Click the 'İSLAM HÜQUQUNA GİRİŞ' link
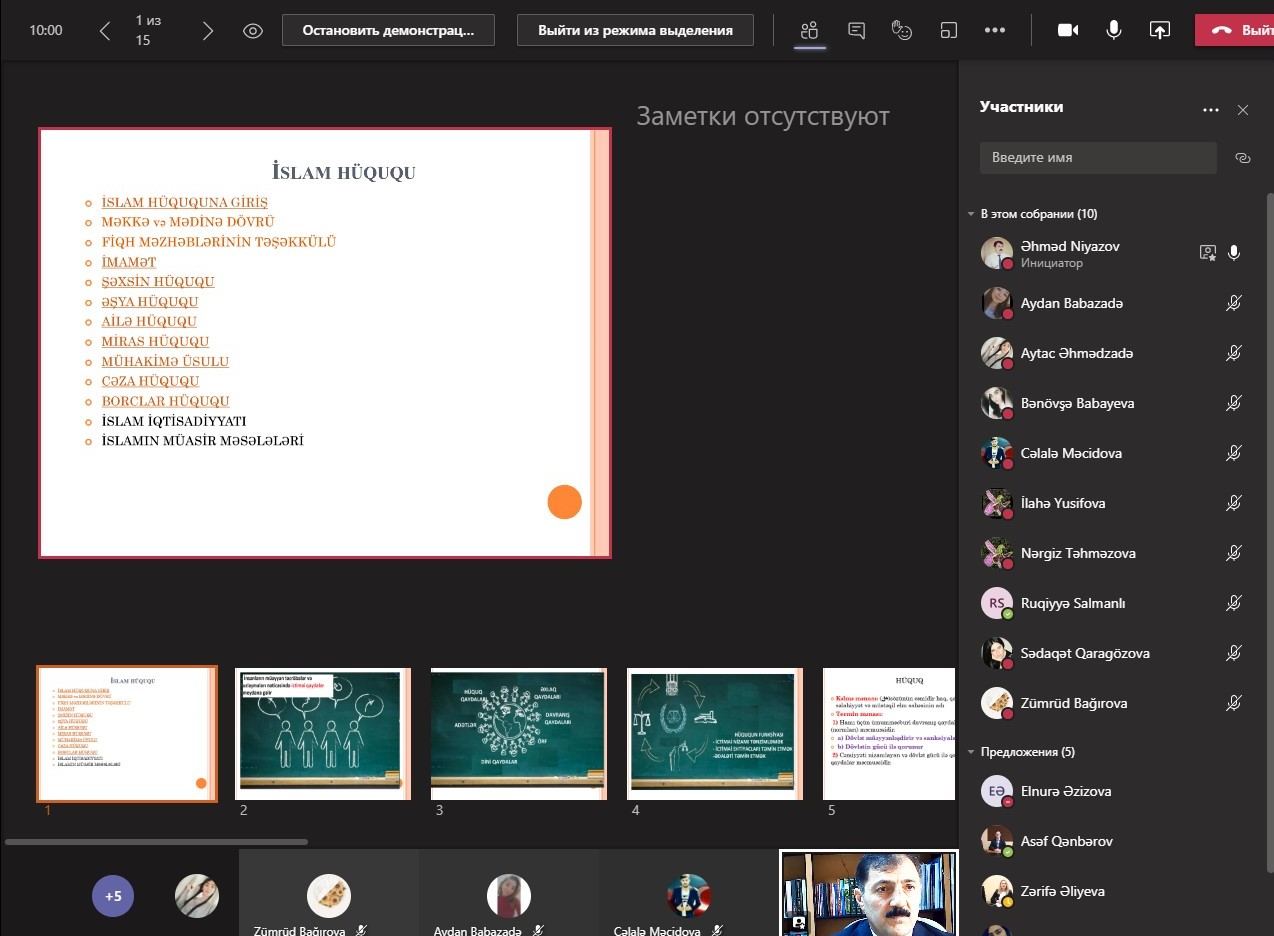The height and width of the screenshot is (936, 1274). click(x=184, y=202)
